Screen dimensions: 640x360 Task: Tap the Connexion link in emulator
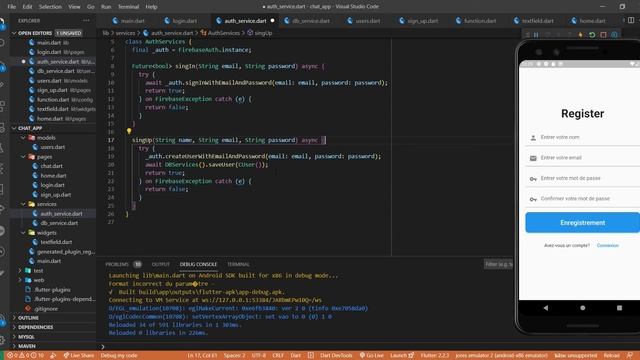(607, 245)
